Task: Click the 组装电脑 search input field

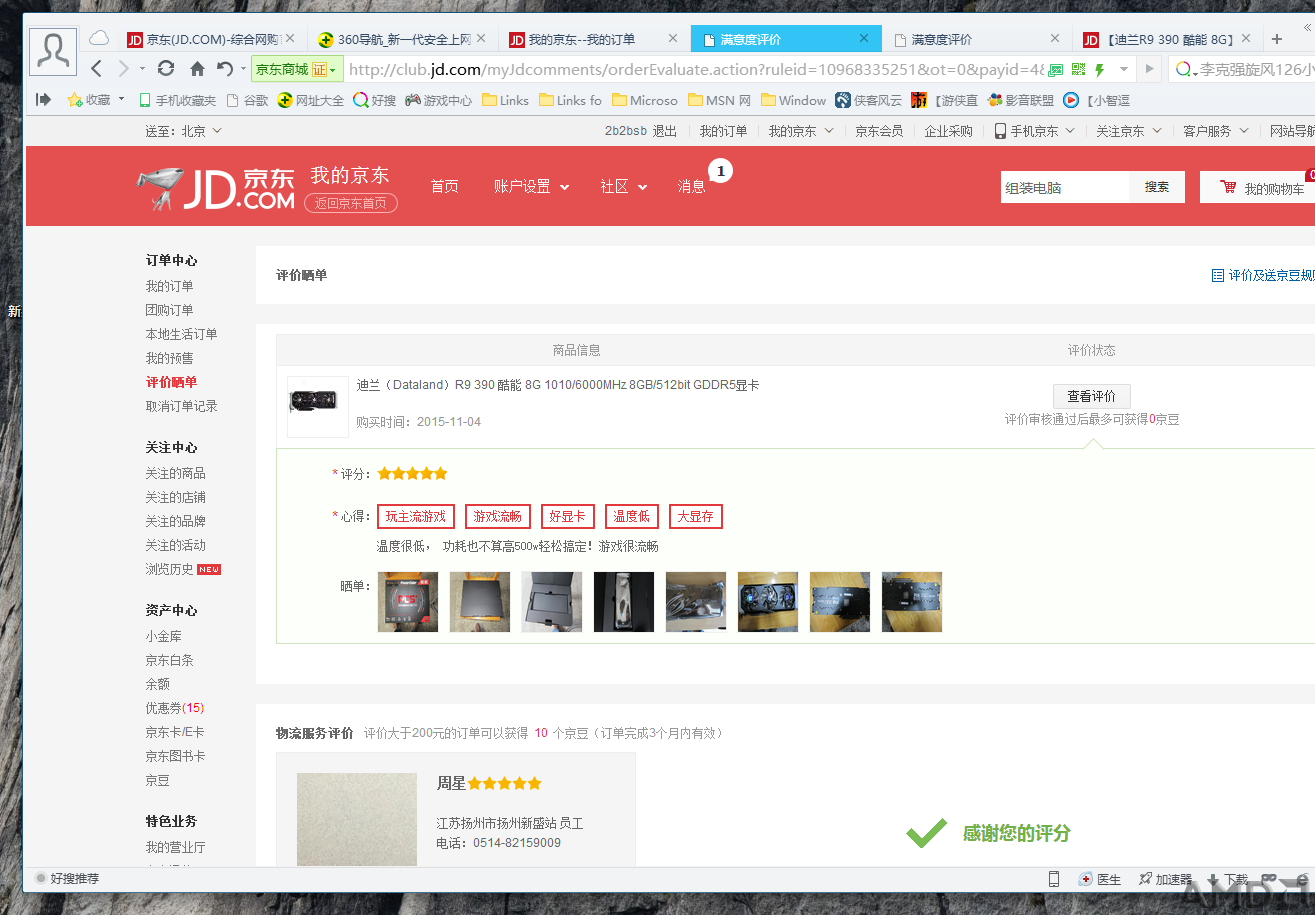Action: [x=1065, y=187]
